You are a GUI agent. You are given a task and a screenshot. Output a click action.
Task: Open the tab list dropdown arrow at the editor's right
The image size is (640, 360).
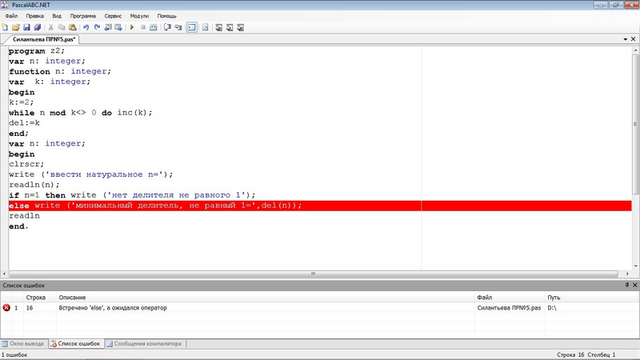click(625, 39)
